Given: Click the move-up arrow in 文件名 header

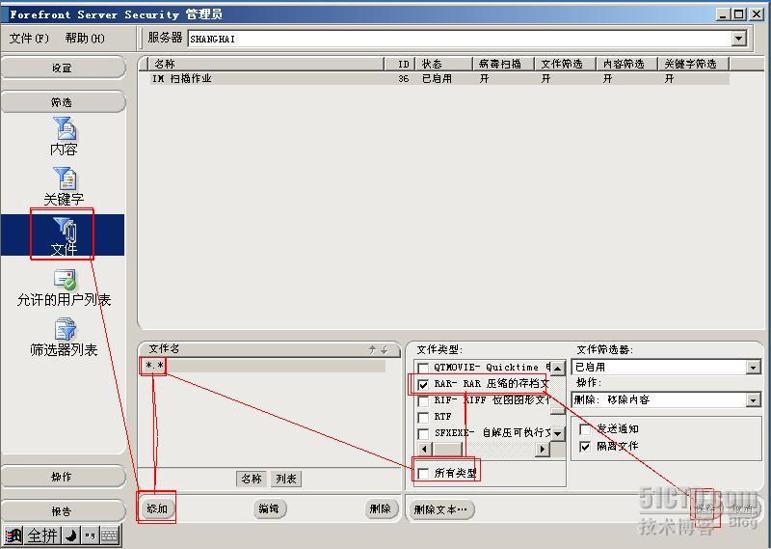Looking at the screenshot, I should tap(372, 349).
